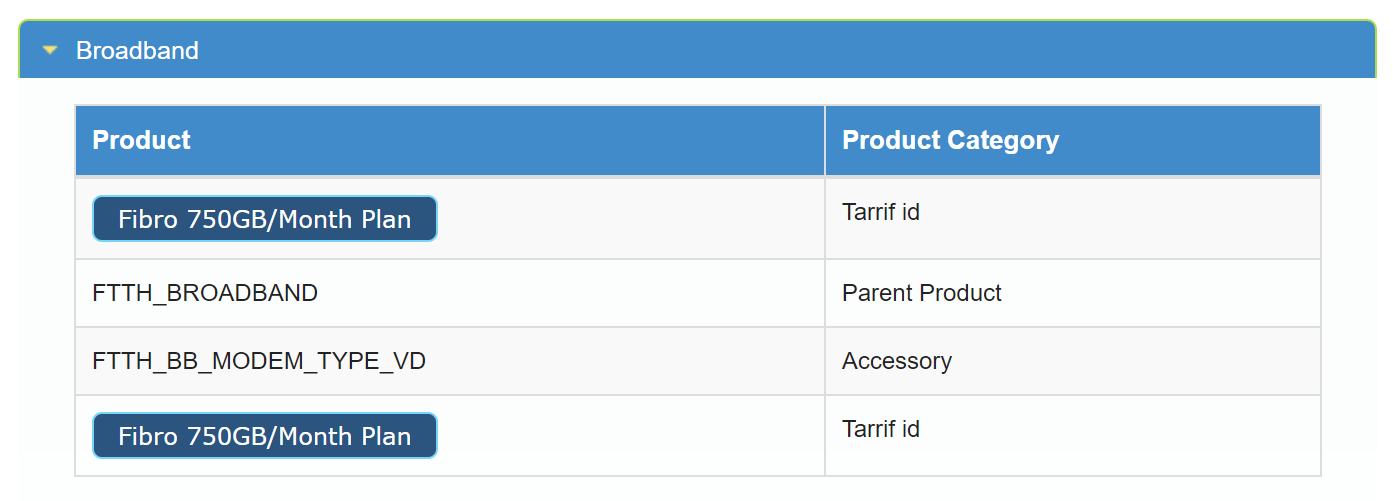Select the FTTH_BB_MODEM_TYPE_VD product cell
Screen dimensions: 1393x501
(259, 361)
